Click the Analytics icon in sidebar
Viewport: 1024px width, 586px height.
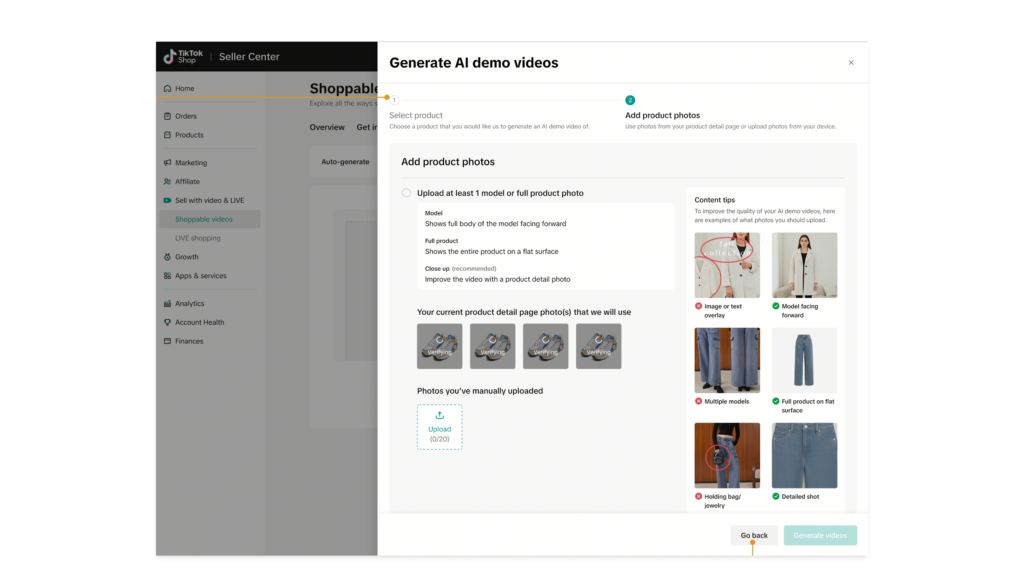(167, 304)
